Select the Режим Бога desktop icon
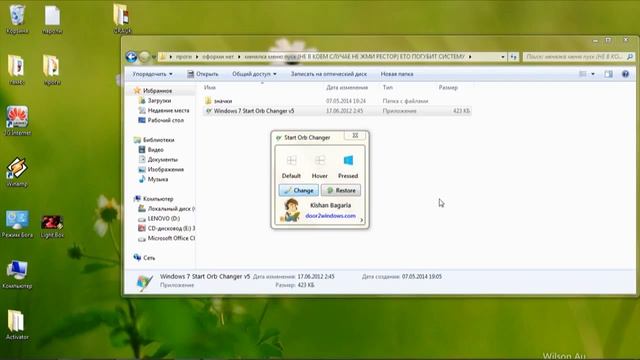 [17, 224]
